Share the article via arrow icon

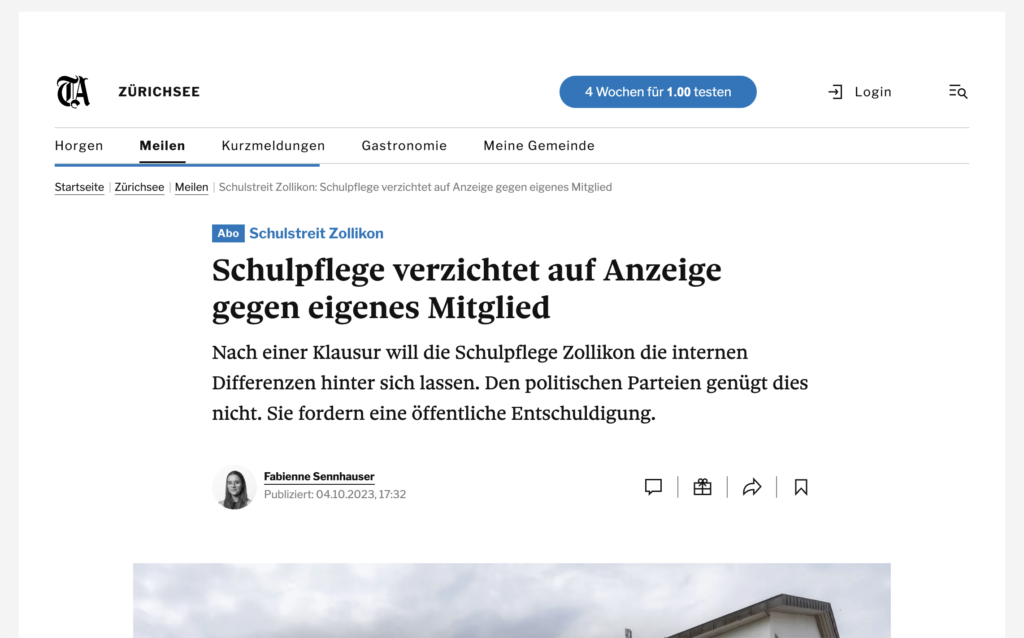752,487
